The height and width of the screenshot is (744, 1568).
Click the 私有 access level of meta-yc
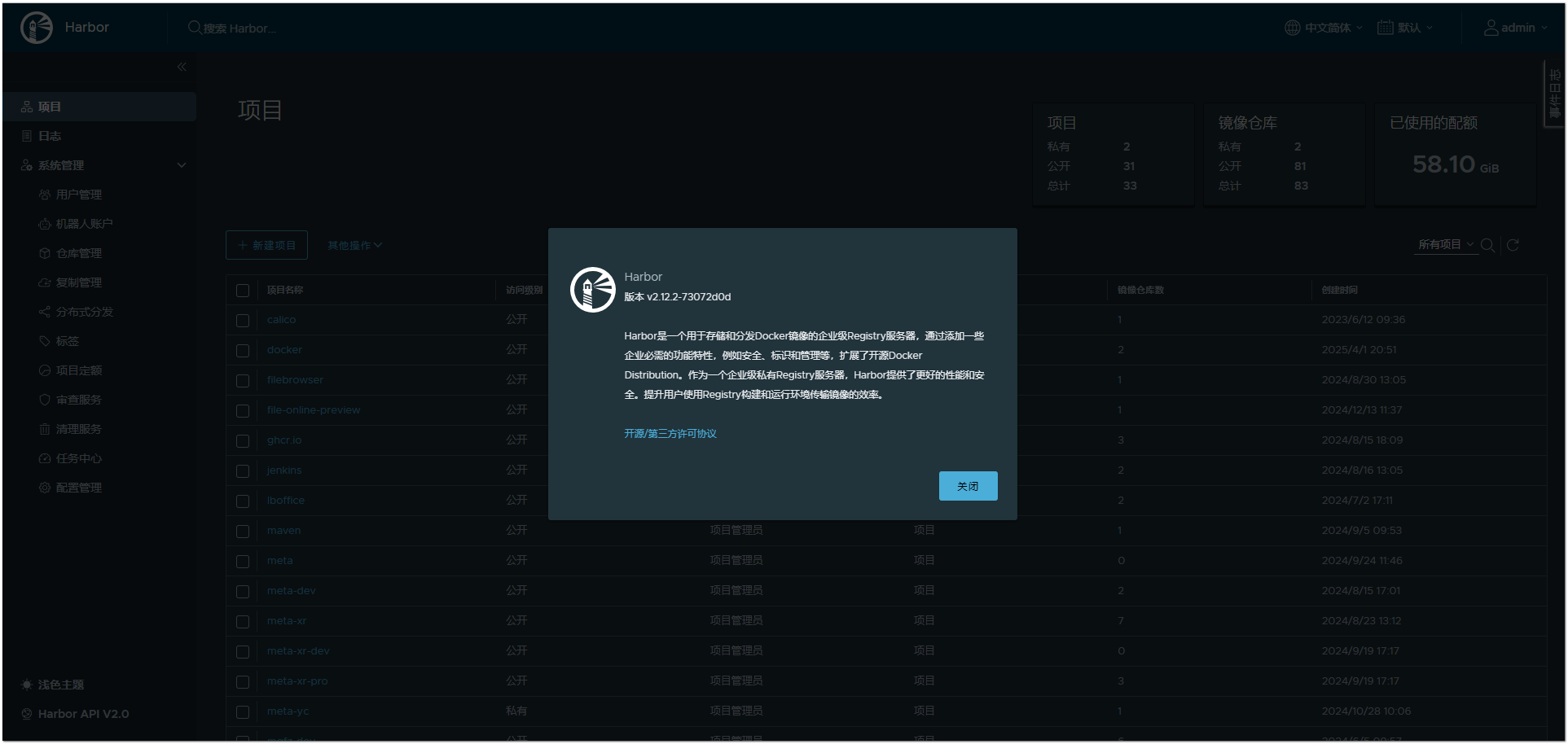[x=516, y=711]
